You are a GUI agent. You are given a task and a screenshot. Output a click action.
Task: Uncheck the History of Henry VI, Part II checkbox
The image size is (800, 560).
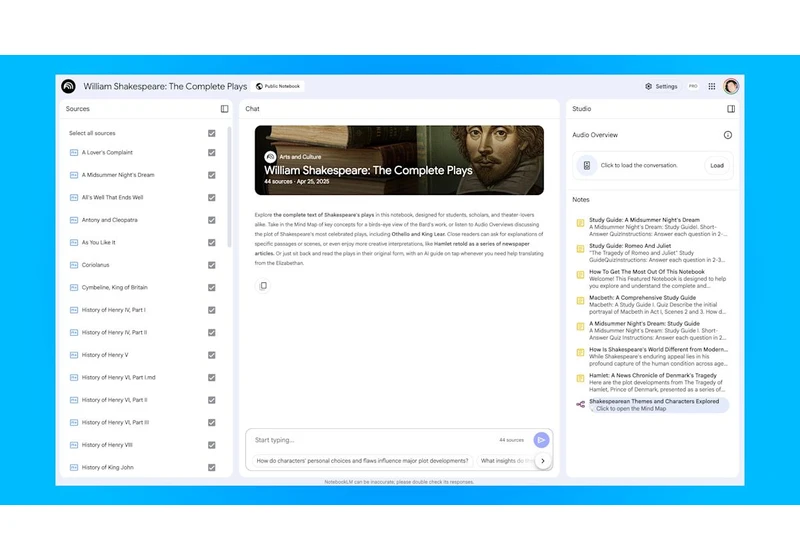pyautogui.click(x=212, y=400)
